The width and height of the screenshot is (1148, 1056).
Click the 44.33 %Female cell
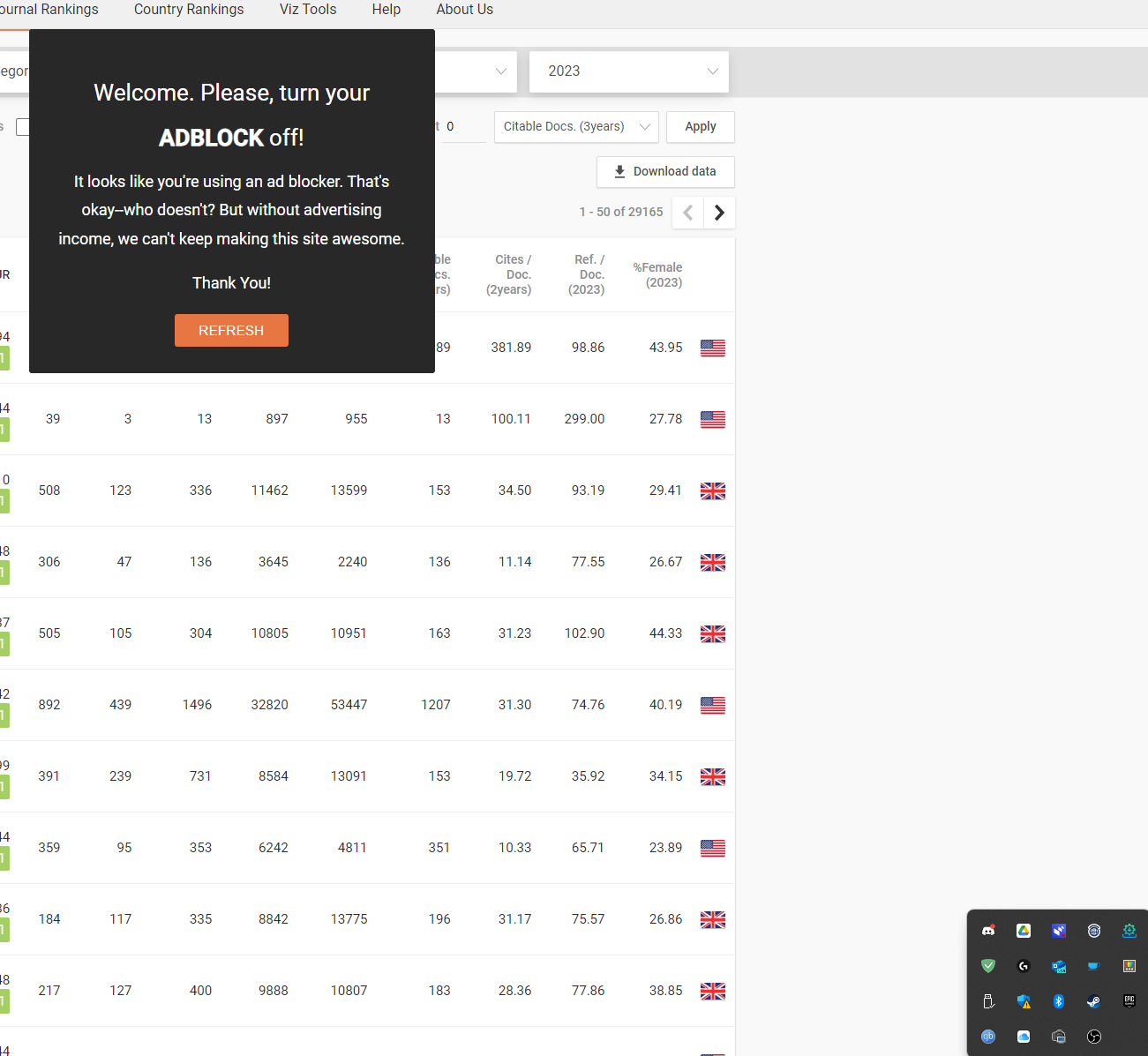point(666,633)
